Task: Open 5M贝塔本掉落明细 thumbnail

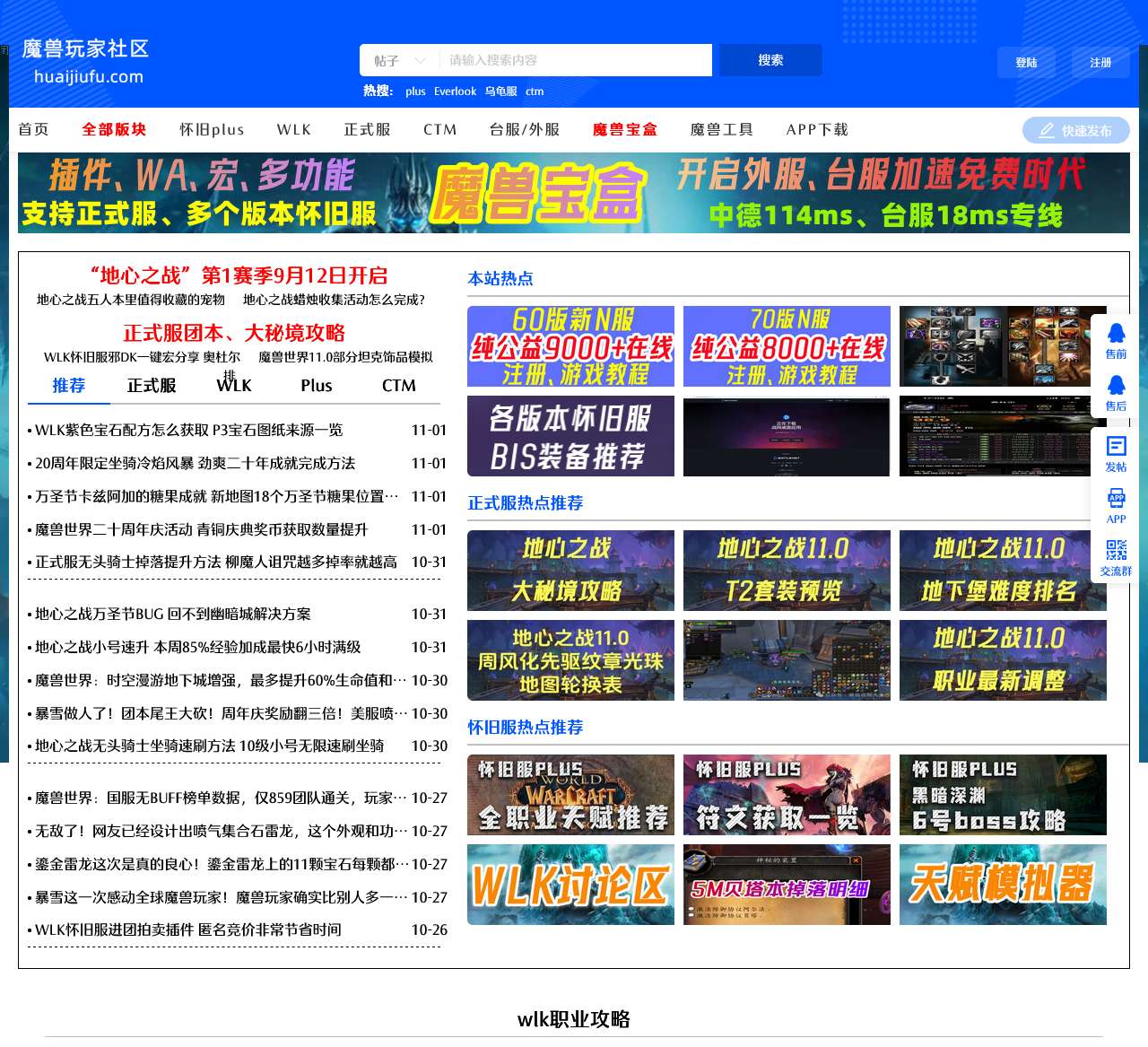Action: (x=787, y=885)
